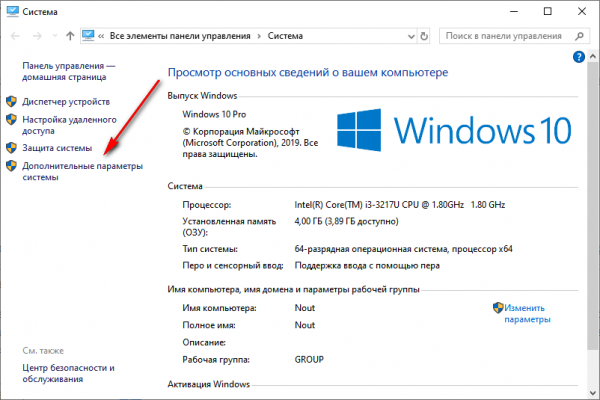Click Nout value beside Полное имя
Viewport: 600px width, 400px height.
pyautogui.click(x=305, y=325)
